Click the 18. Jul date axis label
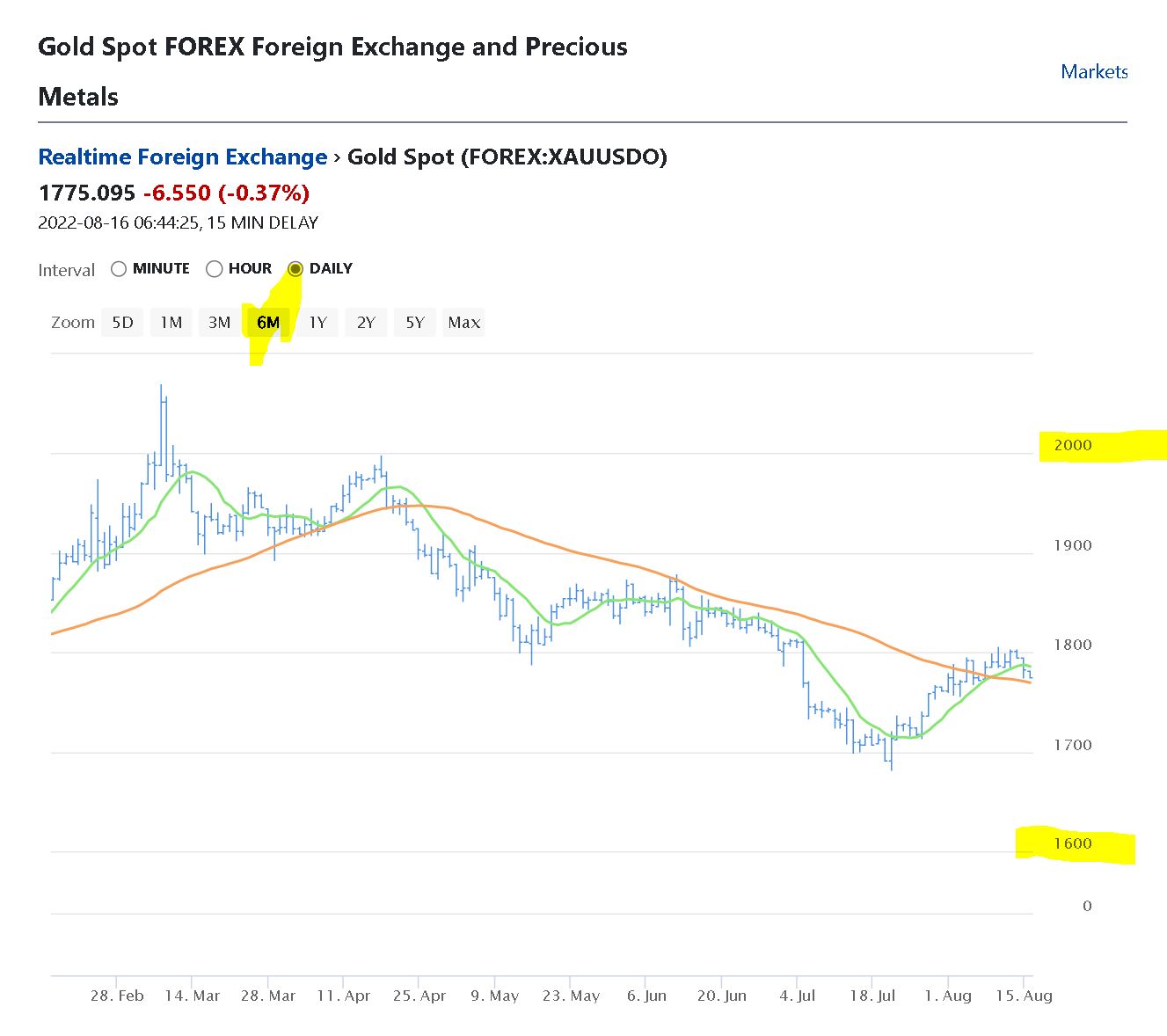This screenshot has width=1167, height=1036. [873, 996]
